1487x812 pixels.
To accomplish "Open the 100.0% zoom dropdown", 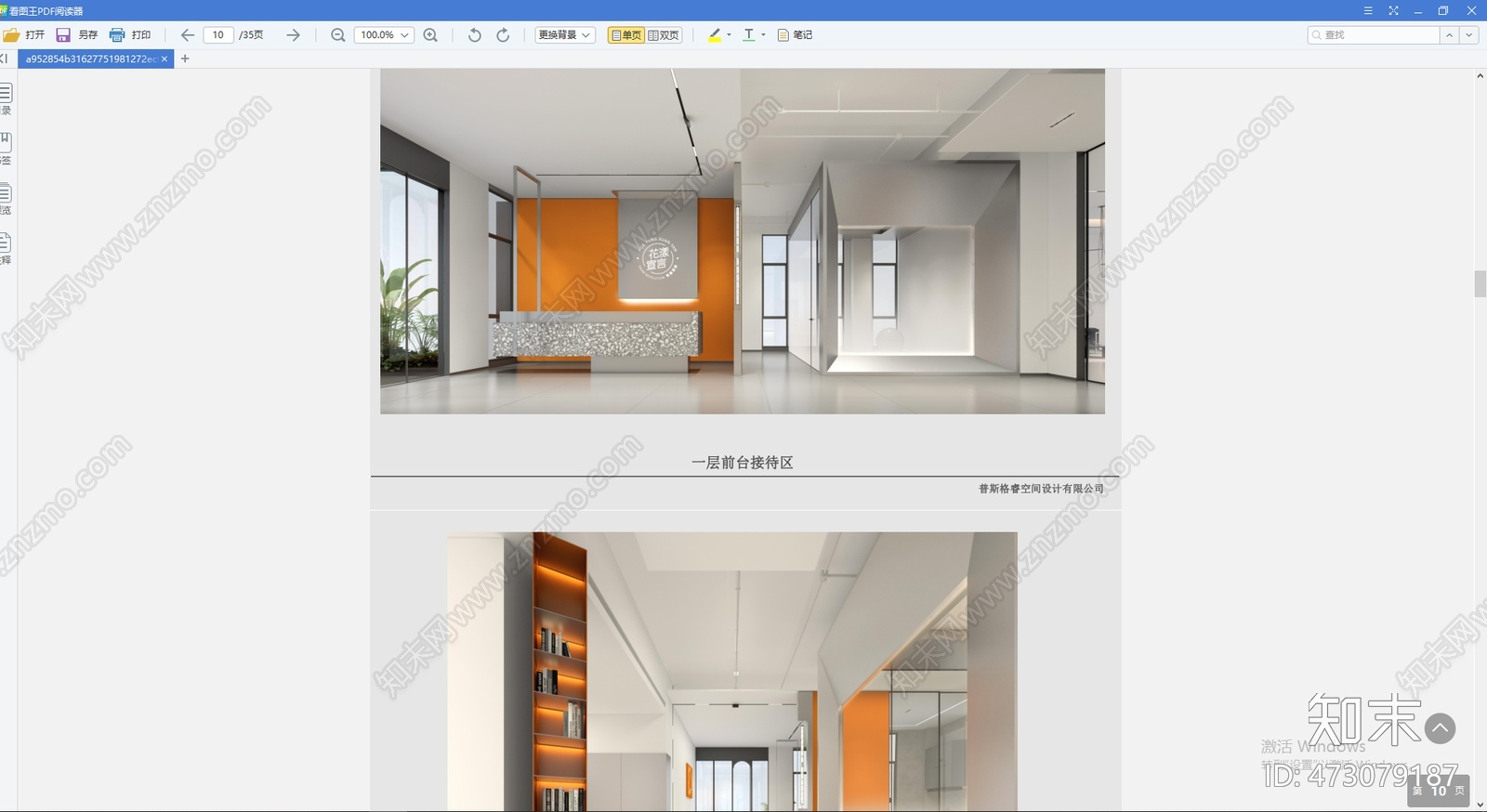I will point(384,34).
